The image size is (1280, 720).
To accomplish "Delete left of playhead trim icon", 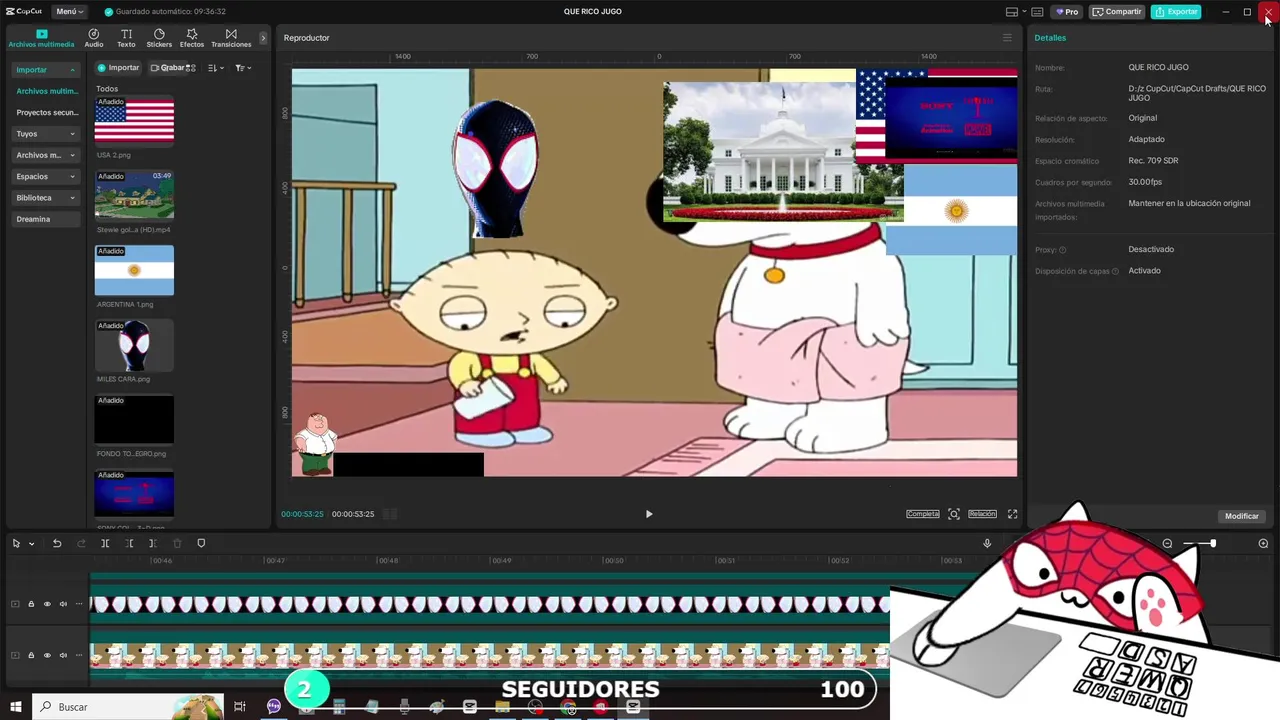I will 129,543.
